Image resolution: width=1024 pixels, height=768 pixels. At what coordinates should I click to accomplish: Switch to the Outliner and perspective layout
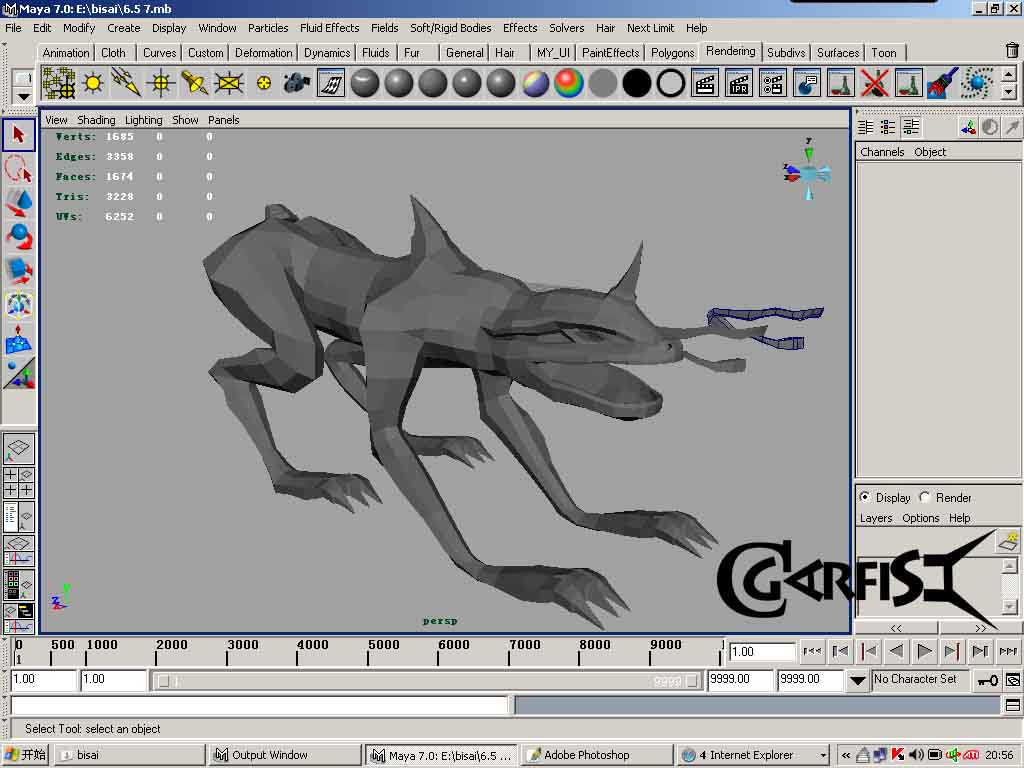(x=18, y=517)
